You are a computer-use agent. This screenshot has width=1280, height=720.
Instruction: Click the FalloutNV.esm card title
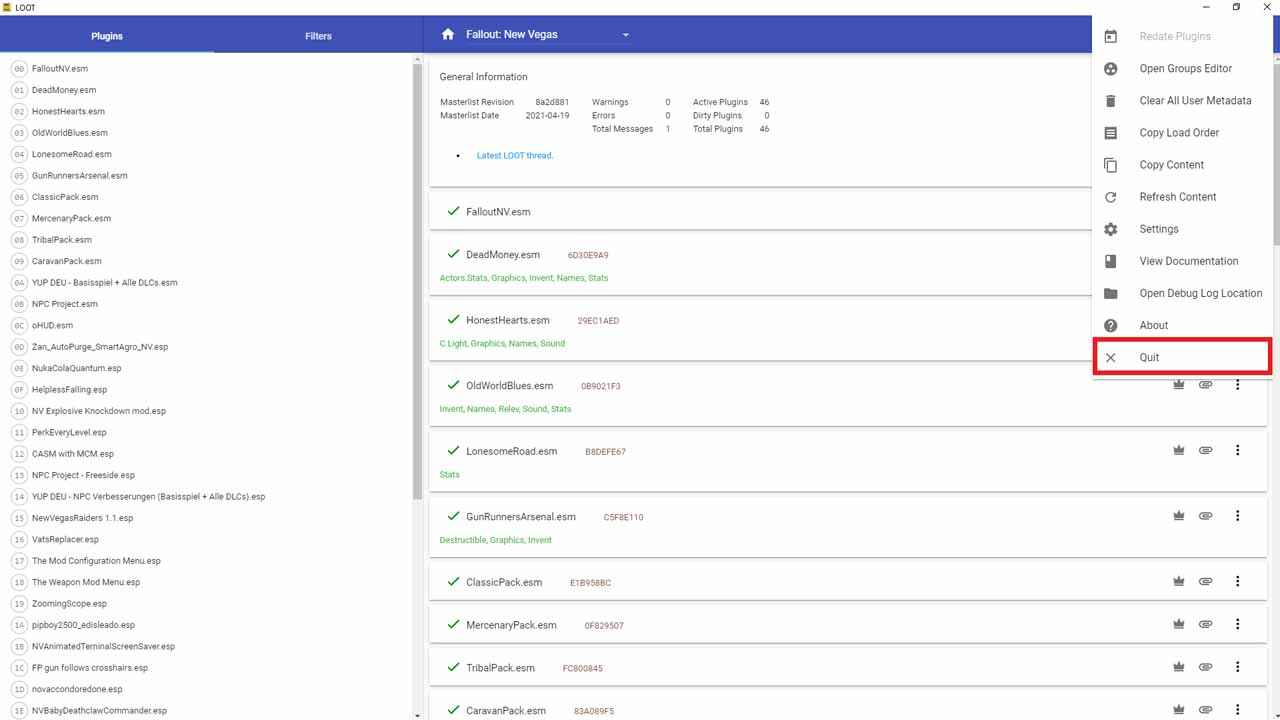pos(498,212)
